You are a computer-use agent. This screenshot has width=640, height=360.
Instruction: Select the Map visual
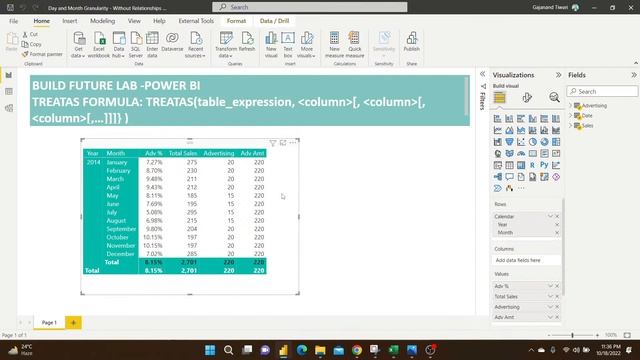coord(498,153)
